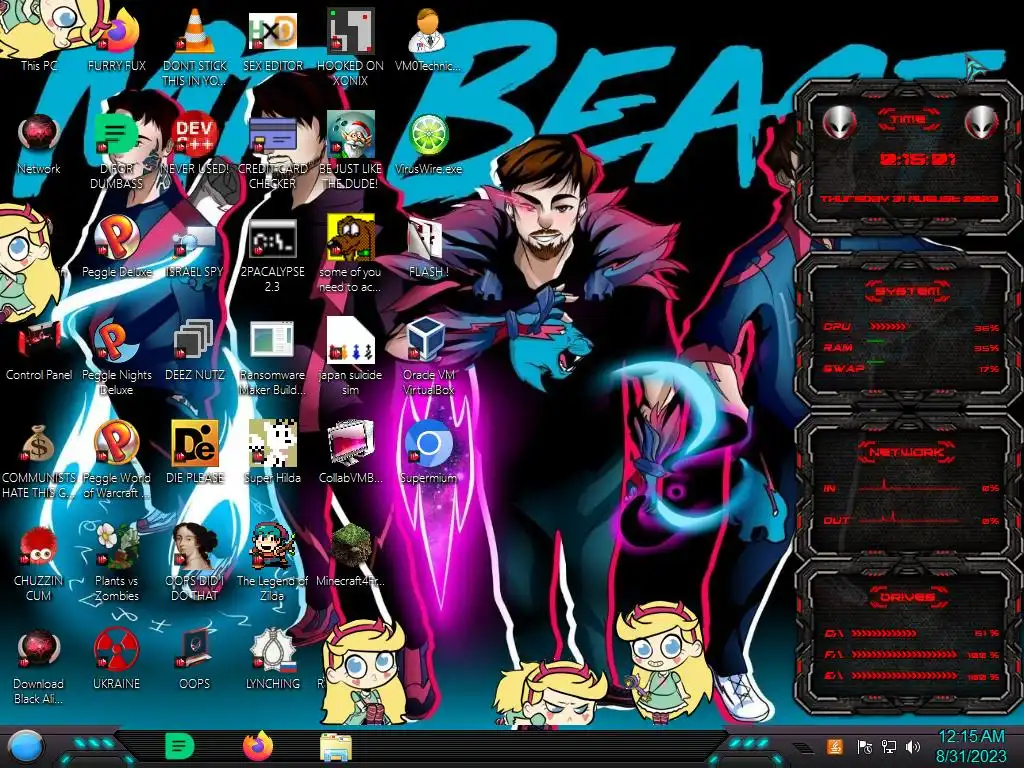Open the Super Hilda game icon
This screenshot has height=768, width=1024.
(272, 453)
